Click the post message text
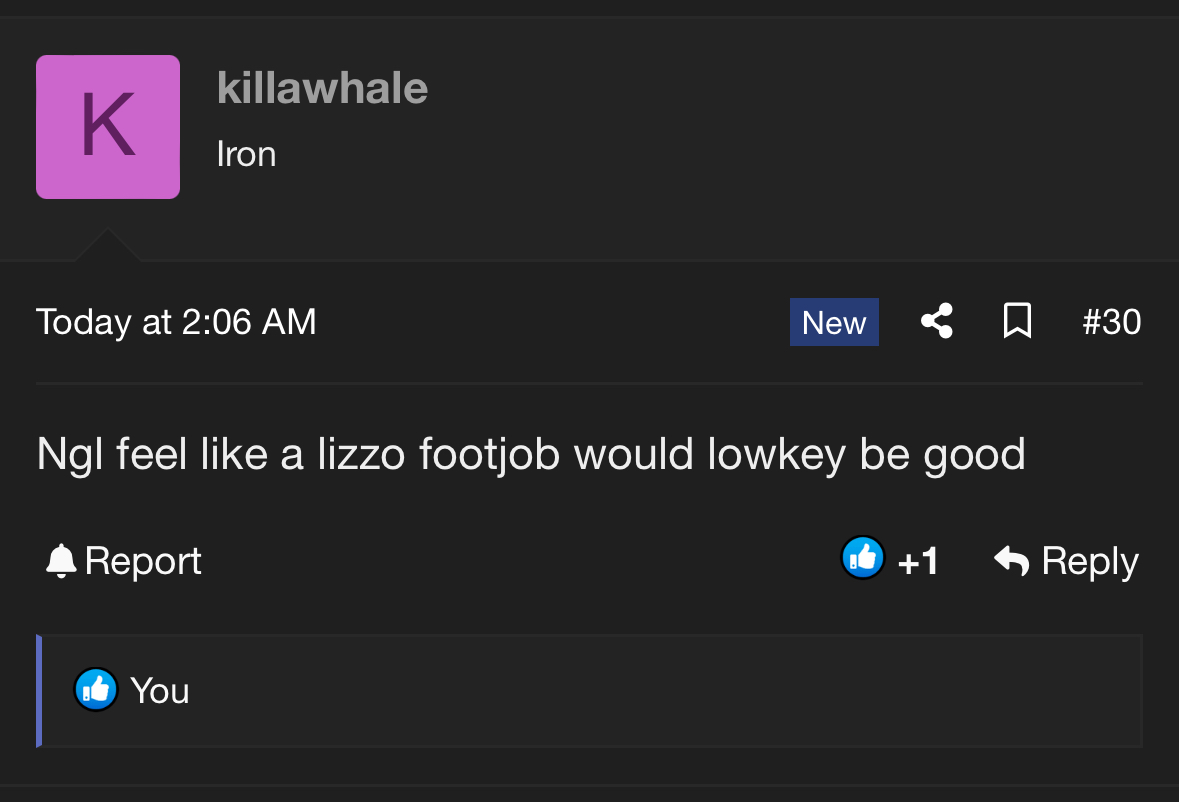The height and width of the screenshot is (802, 1179). tap(531, 455)
